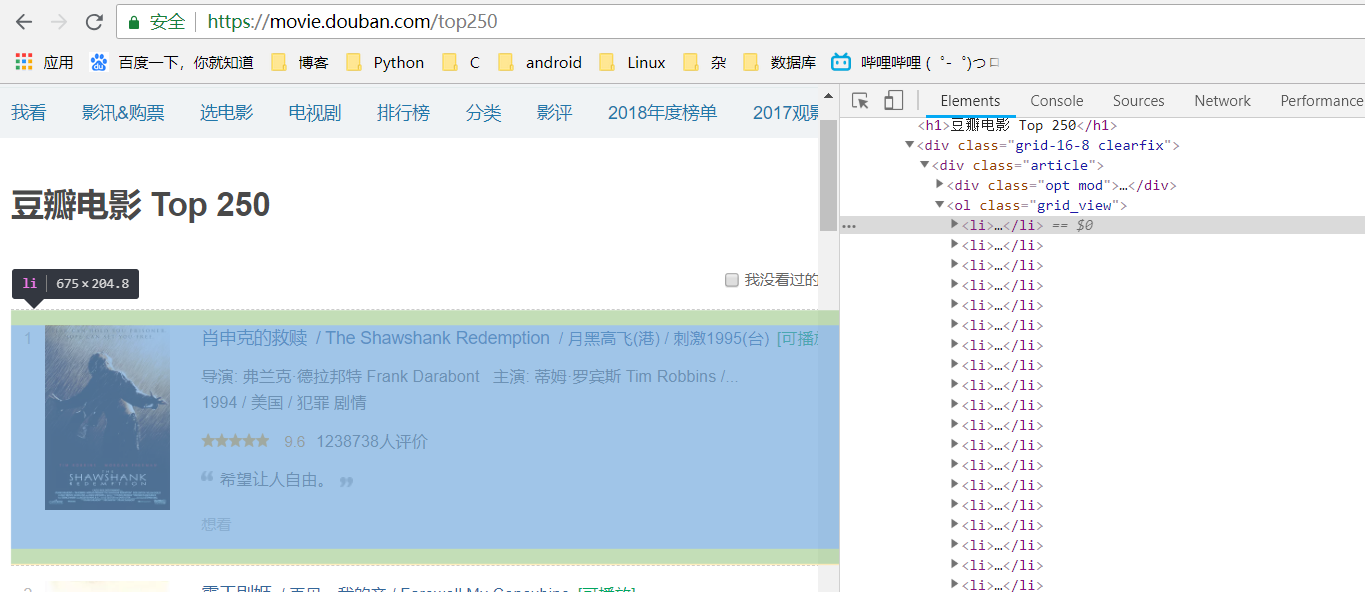
Task: Open the 哔哩哔哩 bookmark via its bilibili icon
Action: 841,61
